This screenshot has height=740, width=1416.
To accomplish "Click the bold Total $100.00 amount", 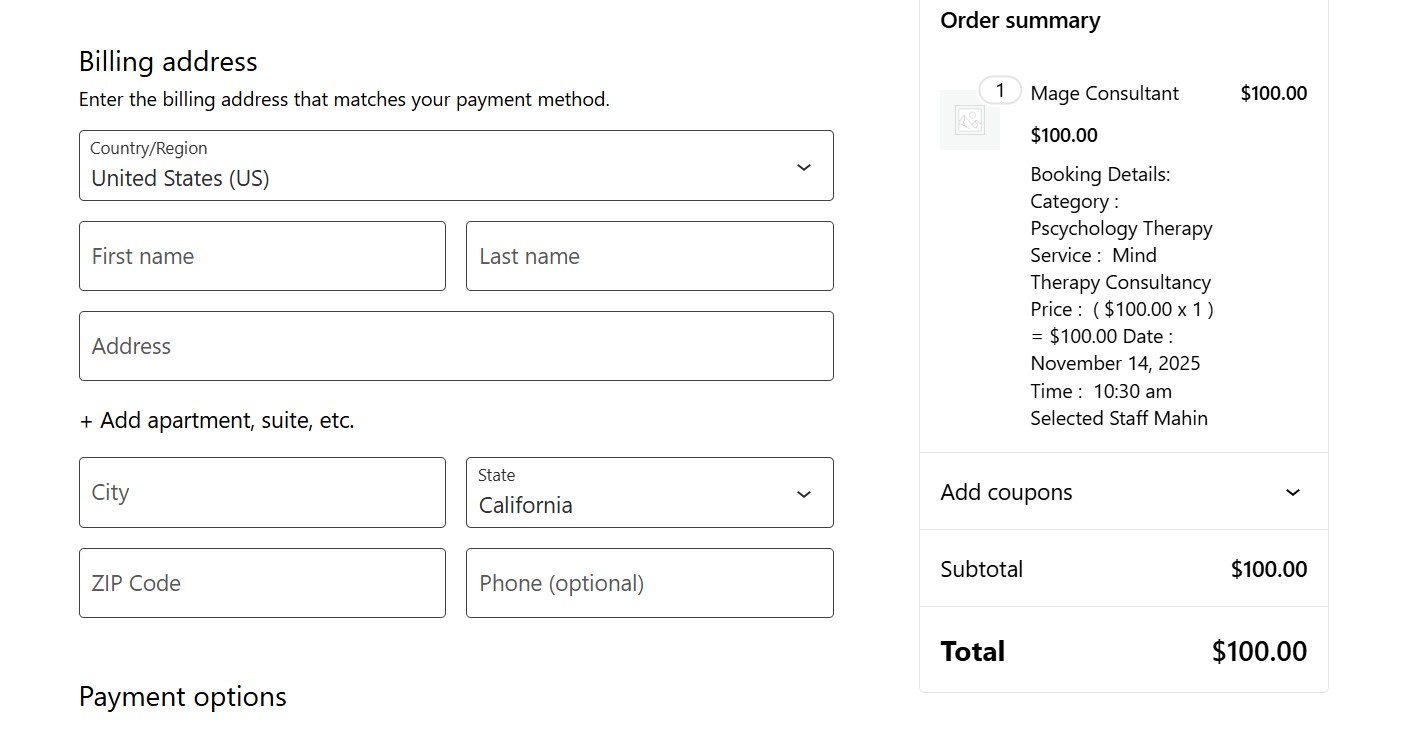I will pyautogui.click(x=1259, y=651).
